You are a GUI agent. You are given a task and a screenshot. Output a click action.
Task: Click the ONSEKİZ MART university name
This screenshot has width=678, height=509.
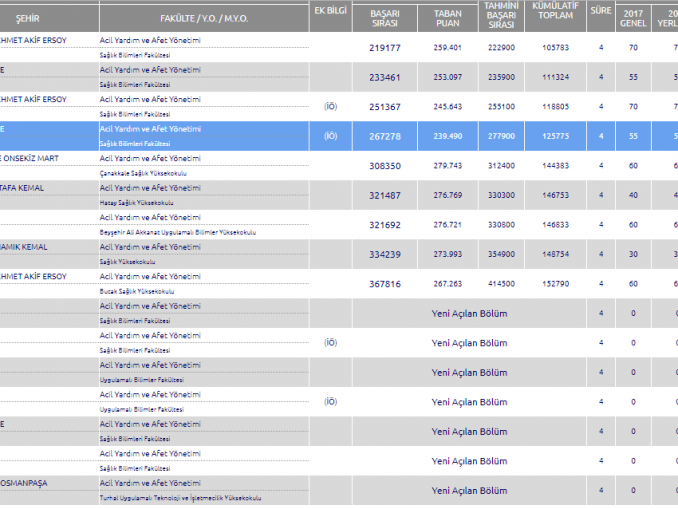pos(40,158)
